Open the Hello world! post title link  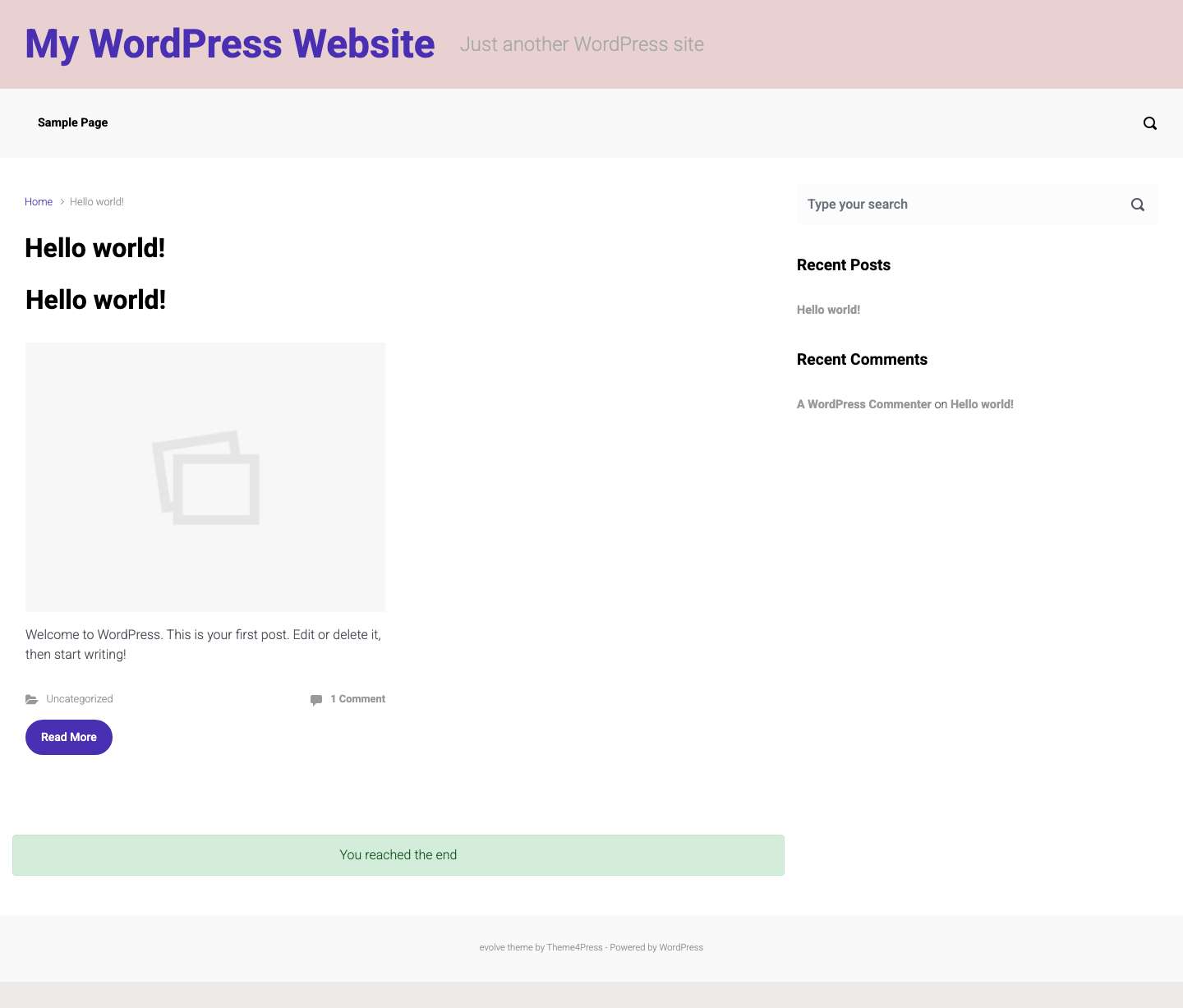tap(94, 299)
